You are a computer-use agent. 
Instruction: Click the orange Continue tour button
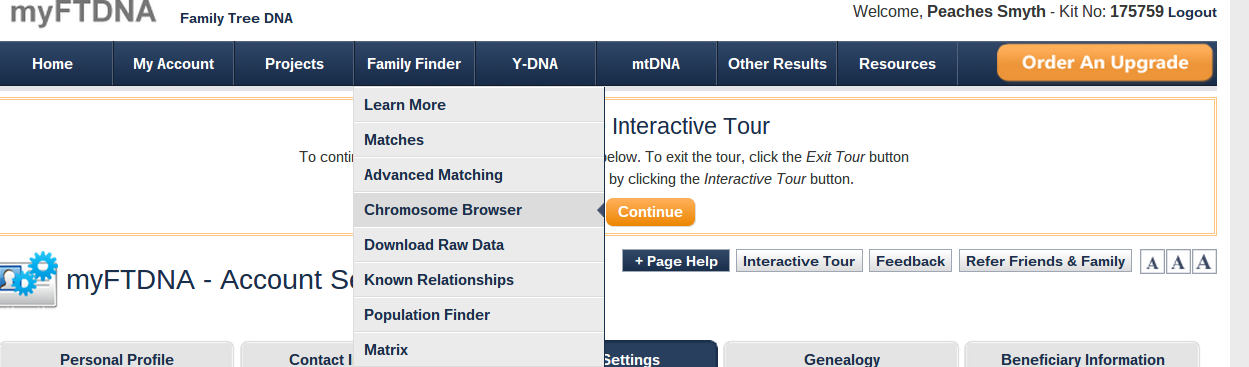point(650,212)
